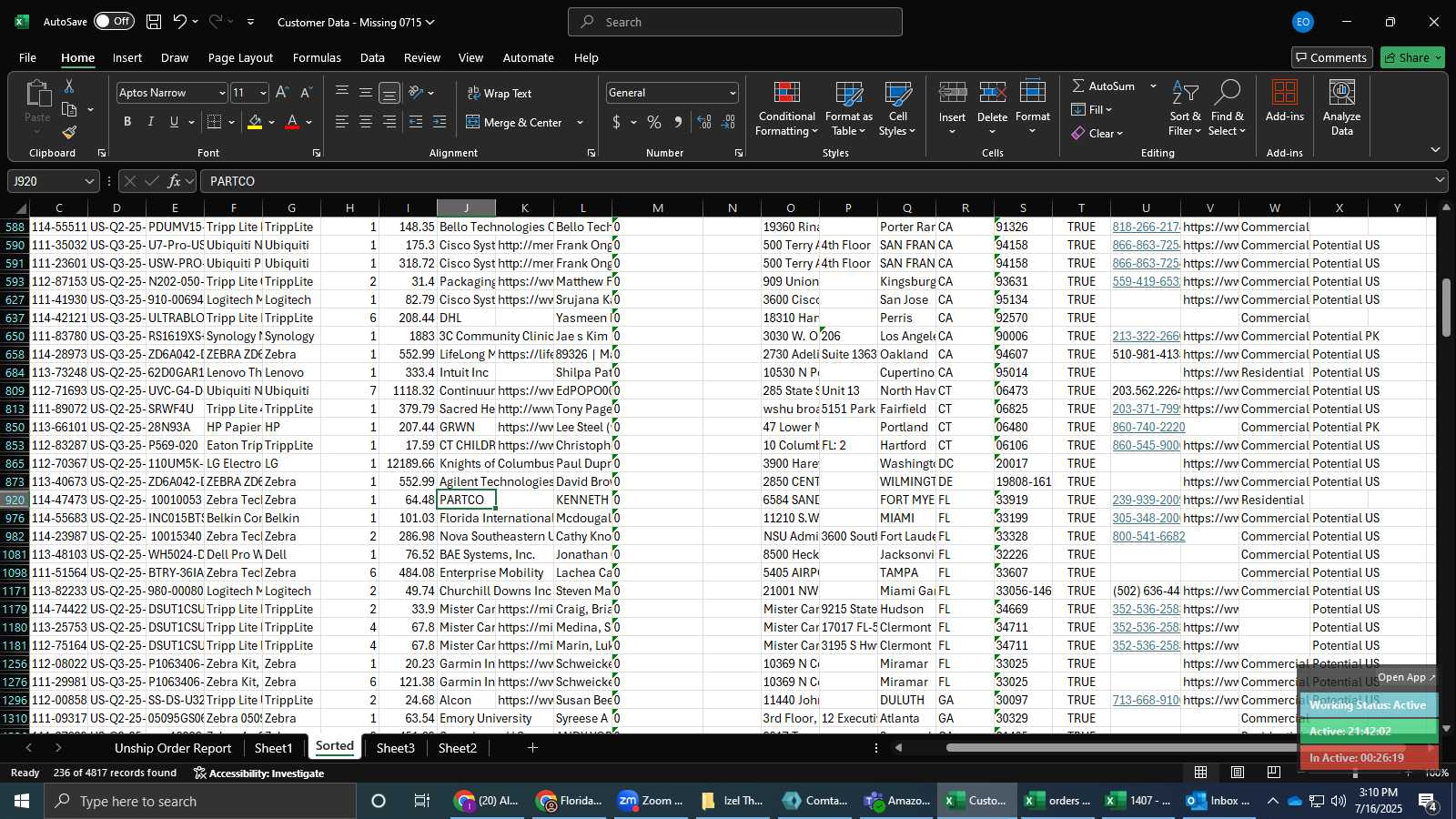Open Find & Select menu
1456x819 pixels.
(1228, 109)
